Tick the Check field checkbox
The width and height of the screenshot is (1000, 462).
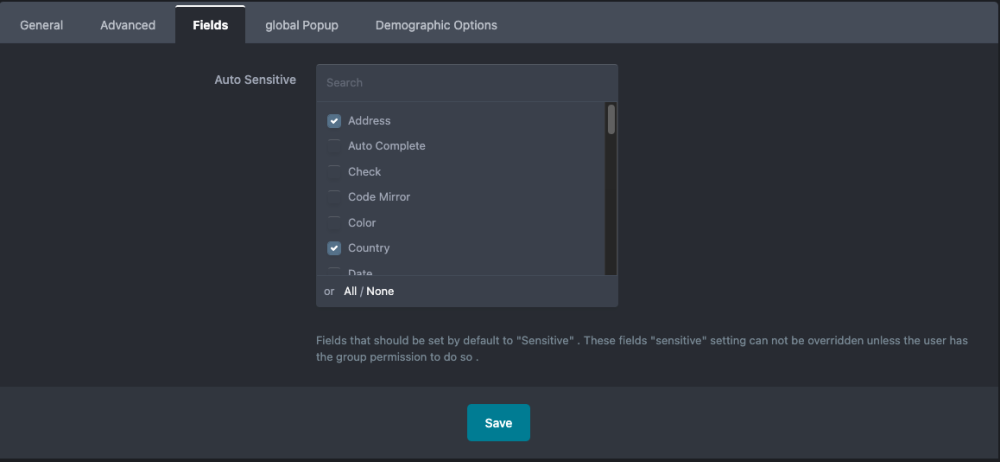[x=334, y=172]
